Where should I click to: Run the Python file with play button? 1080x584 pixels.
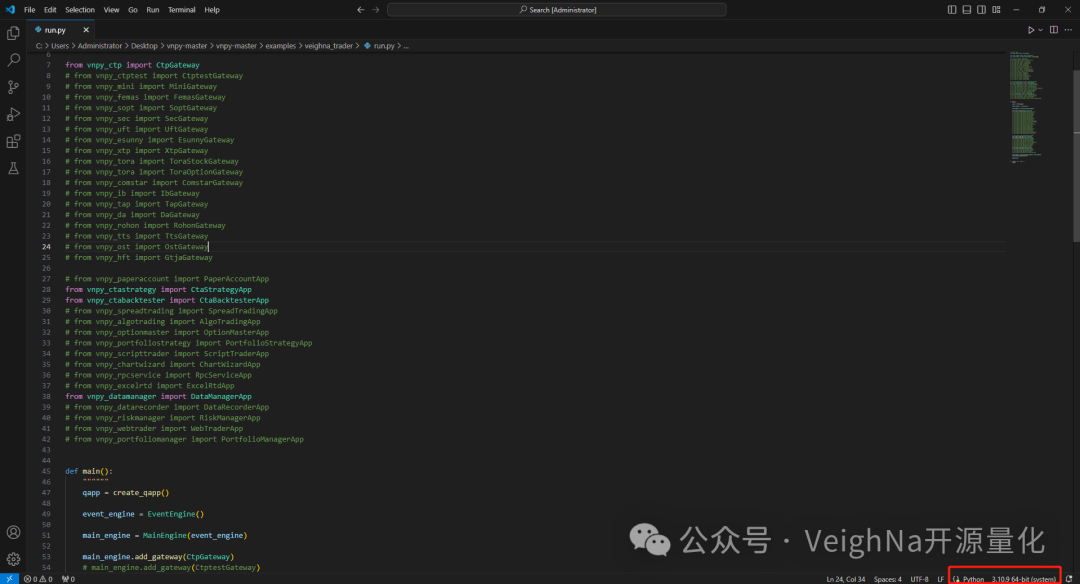click(1031, 30)
